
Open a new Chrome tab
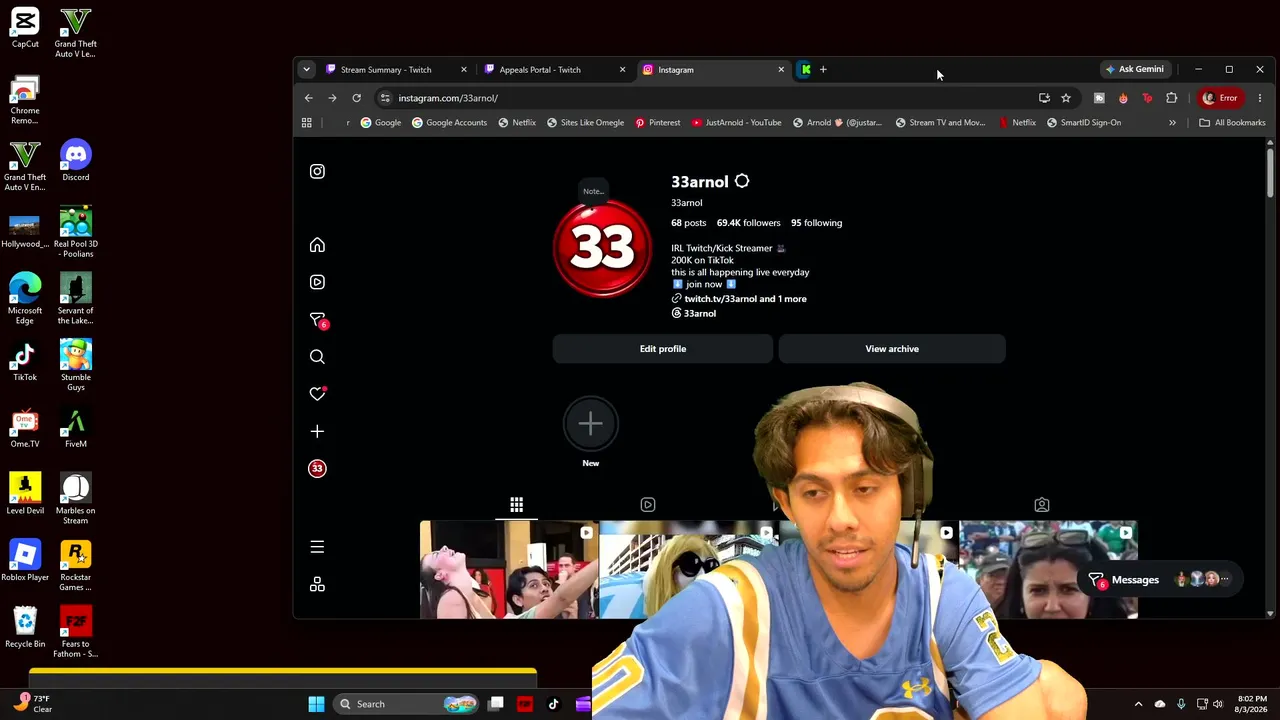(823, 70)
